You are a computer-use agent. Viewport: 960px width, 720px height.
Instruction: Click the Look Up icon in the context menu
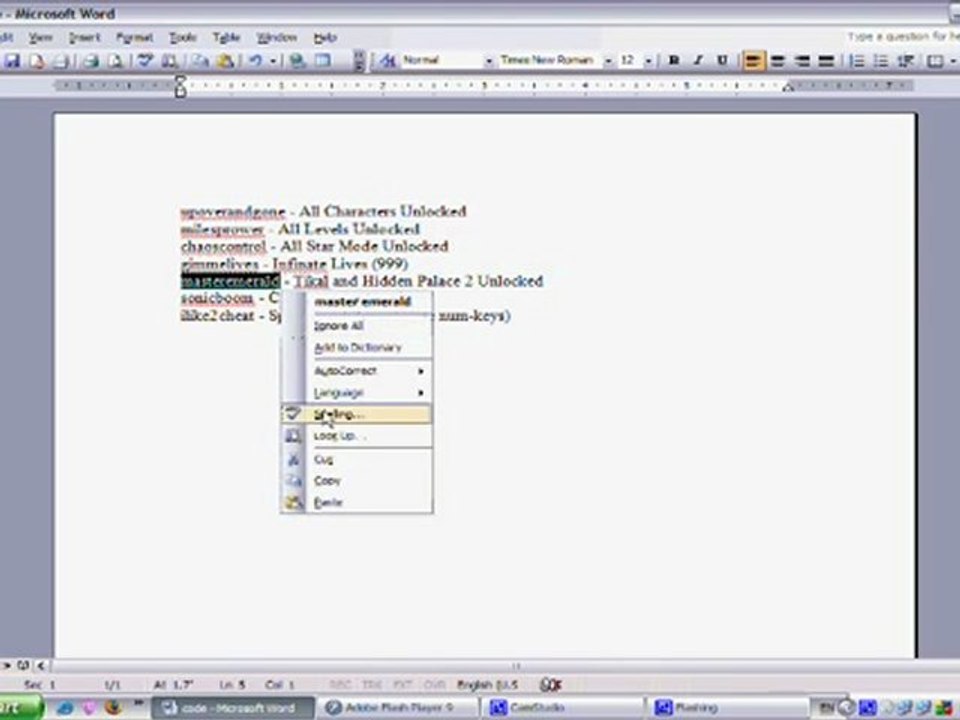coord(293,436)
